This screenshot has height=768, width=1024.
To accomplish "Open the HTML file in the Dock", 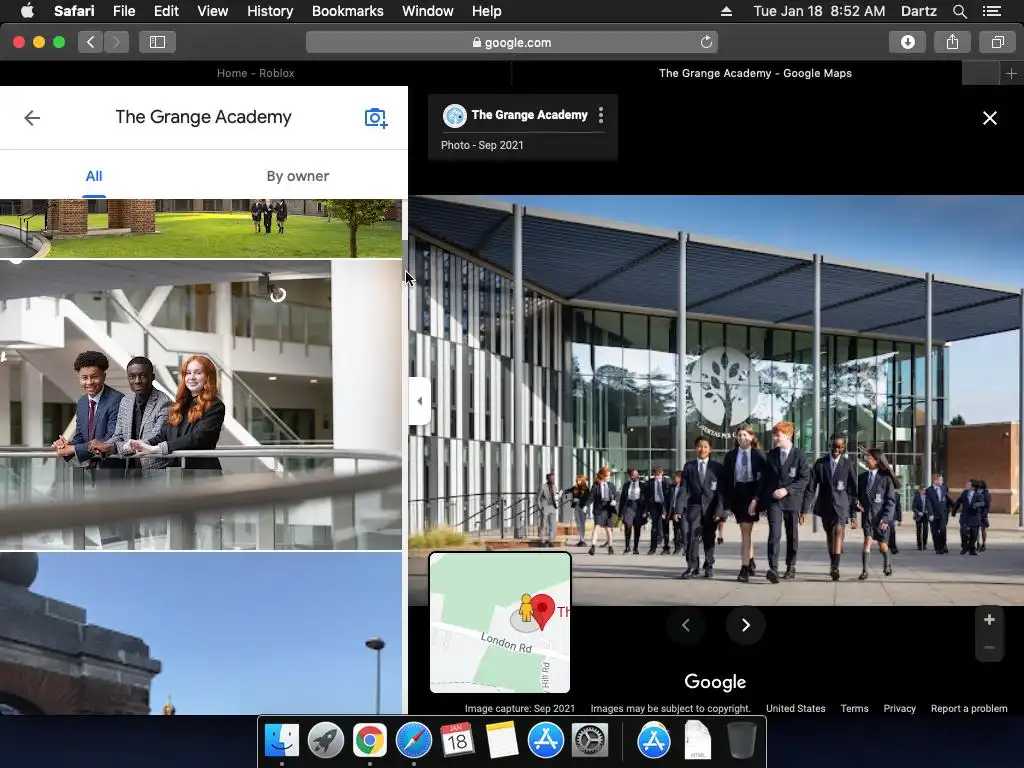I will pos(697,740).
